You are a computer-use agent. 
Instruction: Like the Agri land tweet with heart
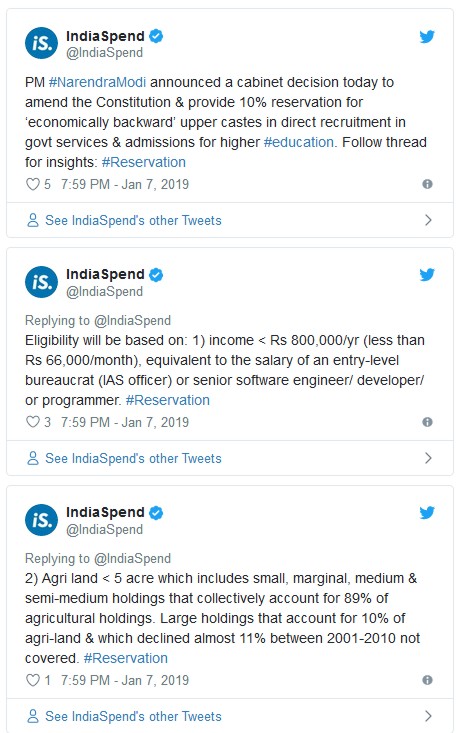[32, 680]
